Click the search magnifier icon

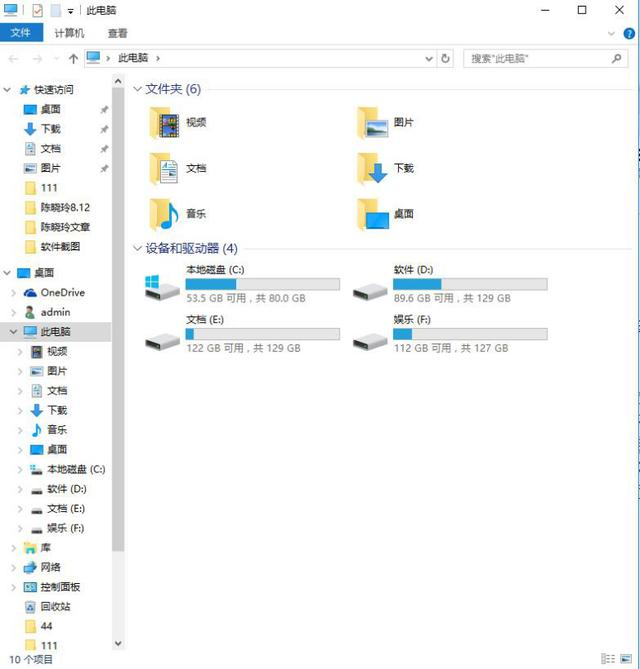pos(616,58)
